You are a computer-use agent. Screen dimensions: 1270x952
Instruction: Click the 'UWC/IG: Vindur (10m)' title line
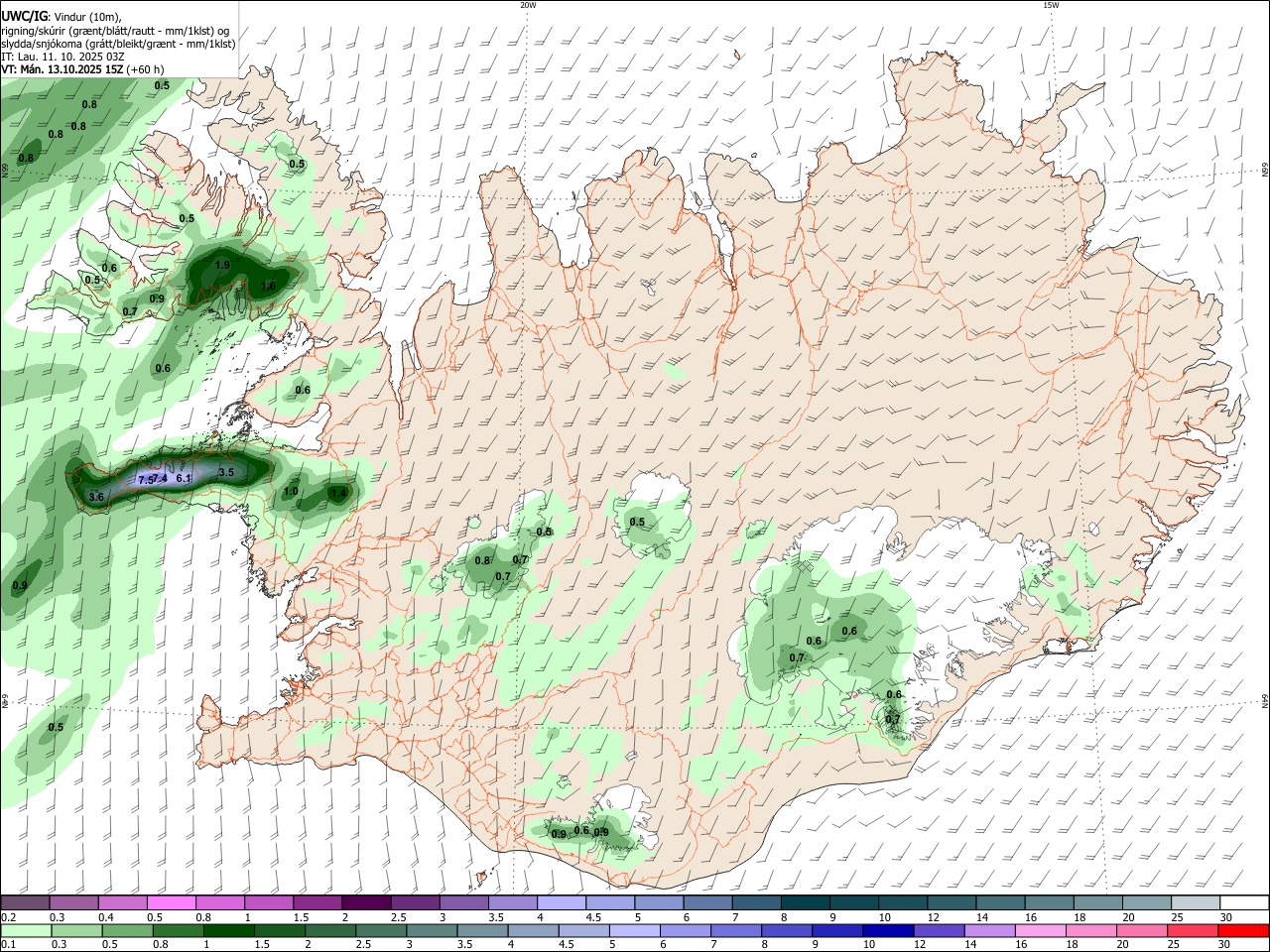[x=61, y=17]
